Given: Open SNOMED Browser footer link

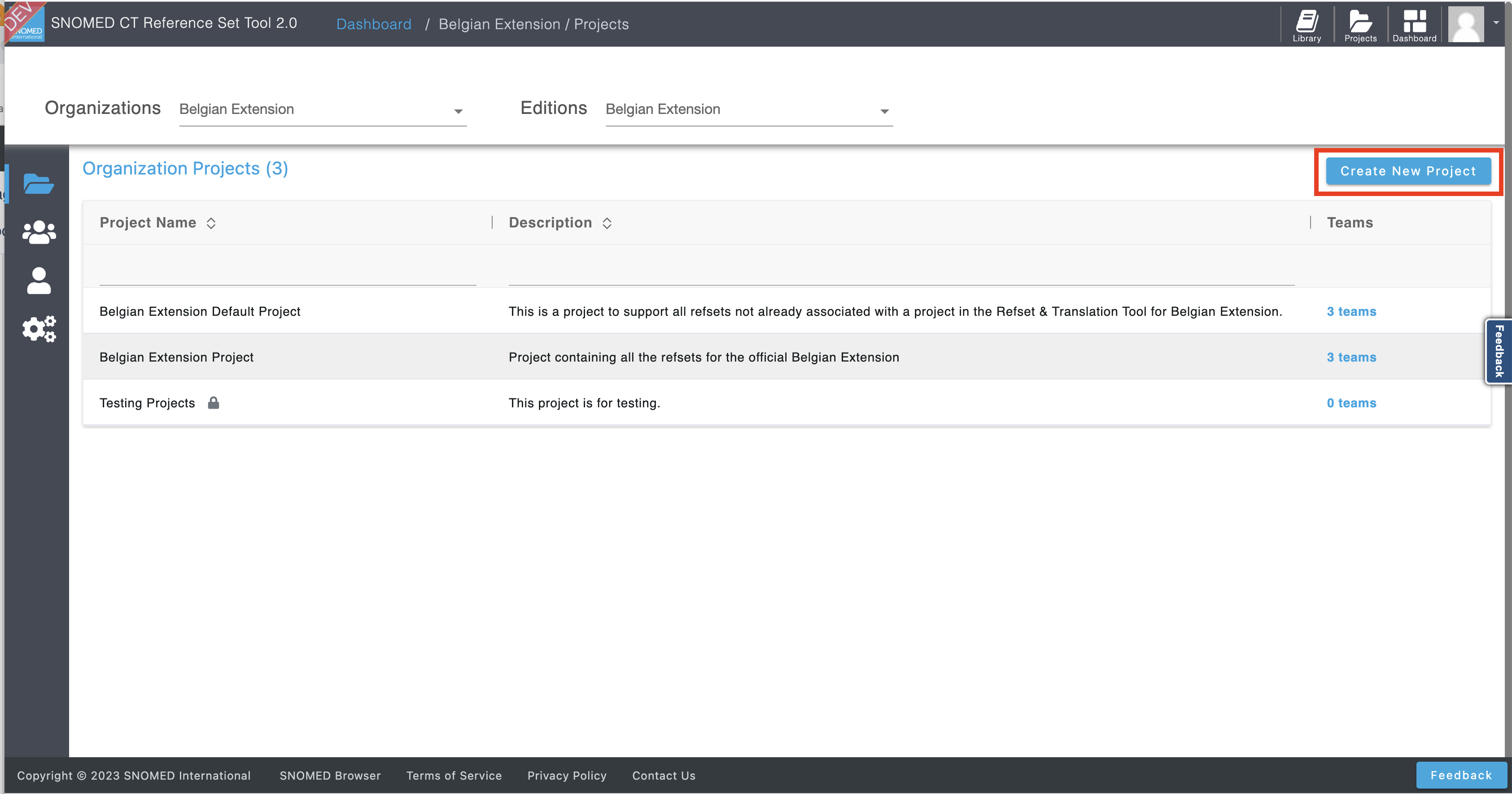Looking at the screenshot, I should pyautogui.click(x=330, y=776).
